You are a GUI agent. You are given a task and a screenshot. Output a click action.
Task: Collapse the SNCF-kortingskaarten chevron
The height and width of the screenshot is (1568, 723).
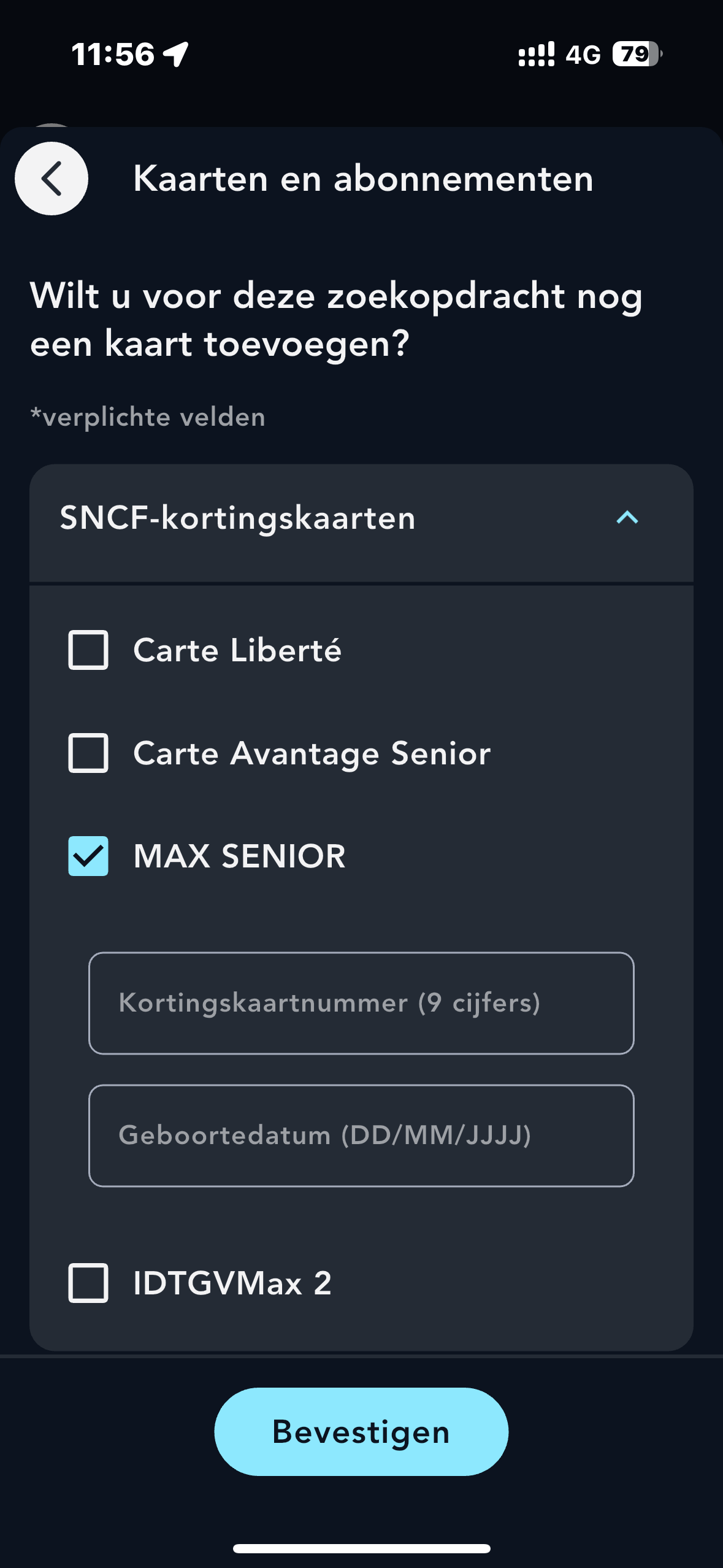pos(627,518)
